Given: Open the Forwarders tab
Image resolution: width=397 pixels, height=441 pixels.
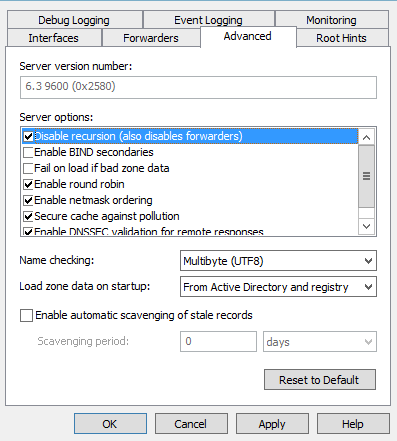Looking at the screenshot, I should tap(151, 38).
